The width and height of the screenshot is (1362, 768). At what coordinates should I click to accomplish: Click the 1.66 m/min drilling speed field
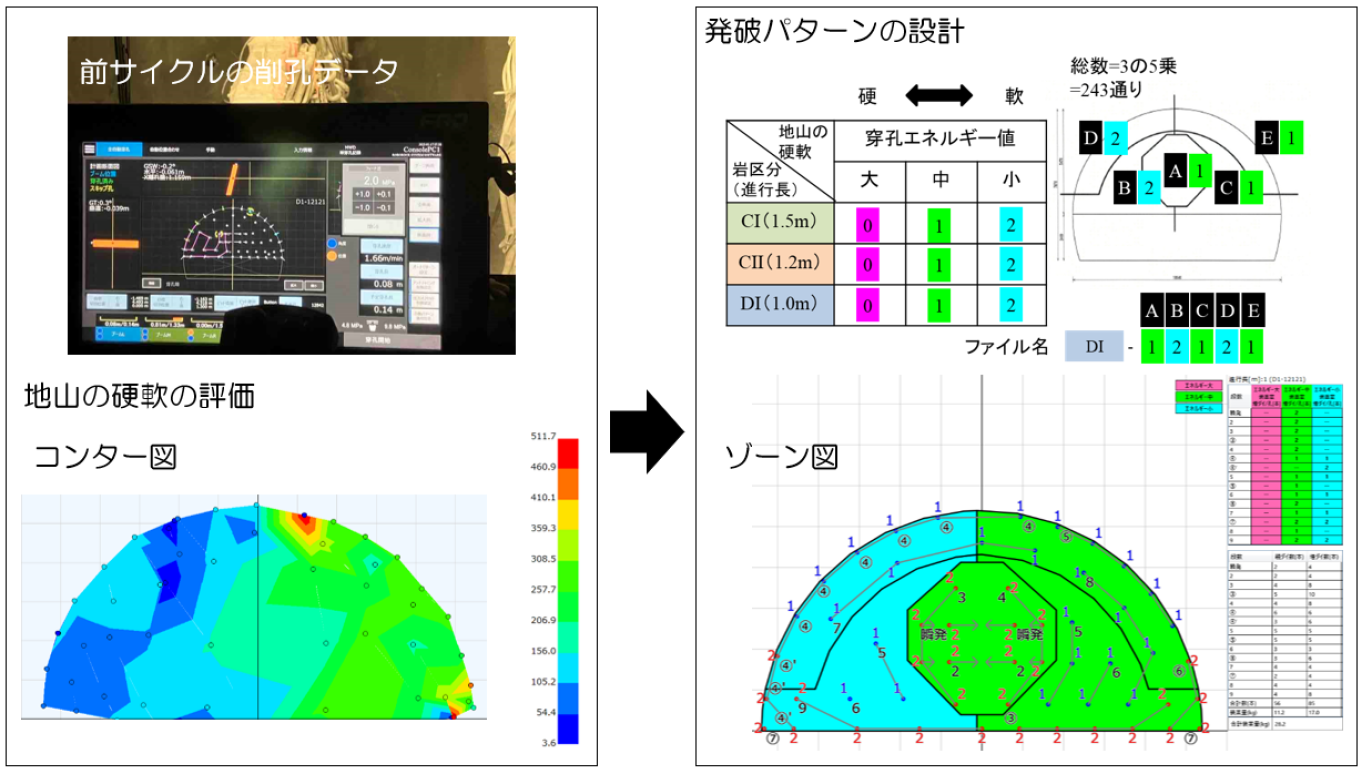381,258
